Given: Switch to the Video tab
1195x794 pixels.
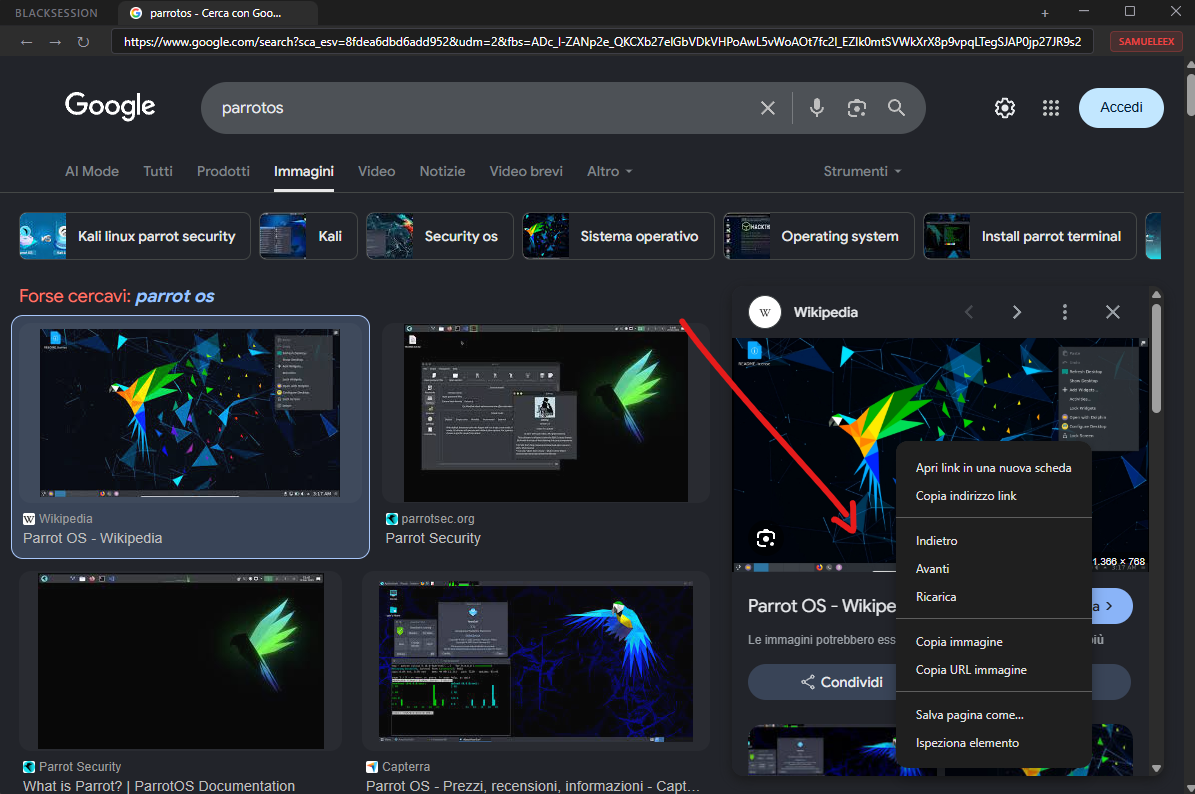Looking at the screenshot, I should tap(376, 171).
